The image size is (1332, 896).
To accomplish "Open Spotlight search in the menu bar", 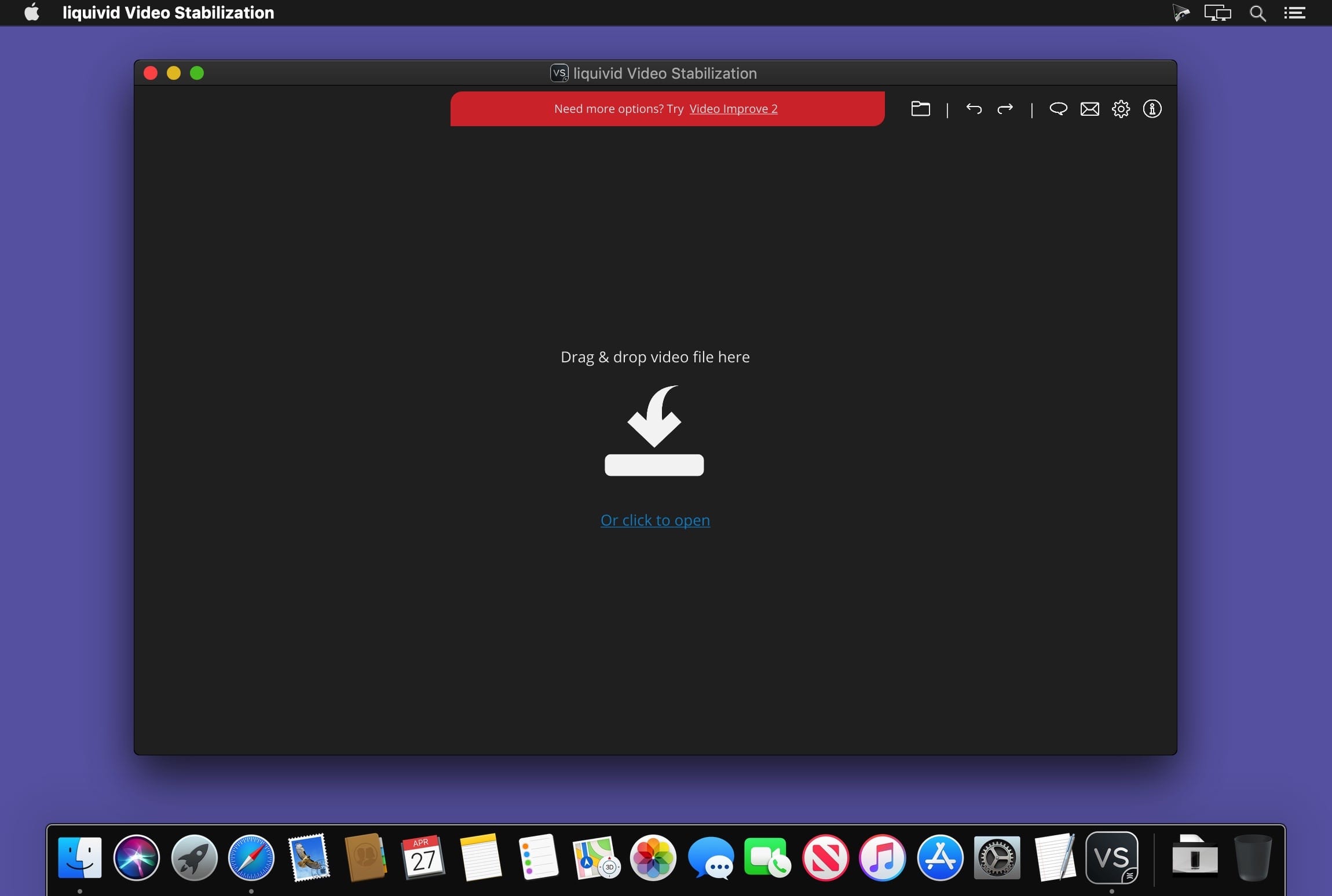I will click(x=1257, y=13).
